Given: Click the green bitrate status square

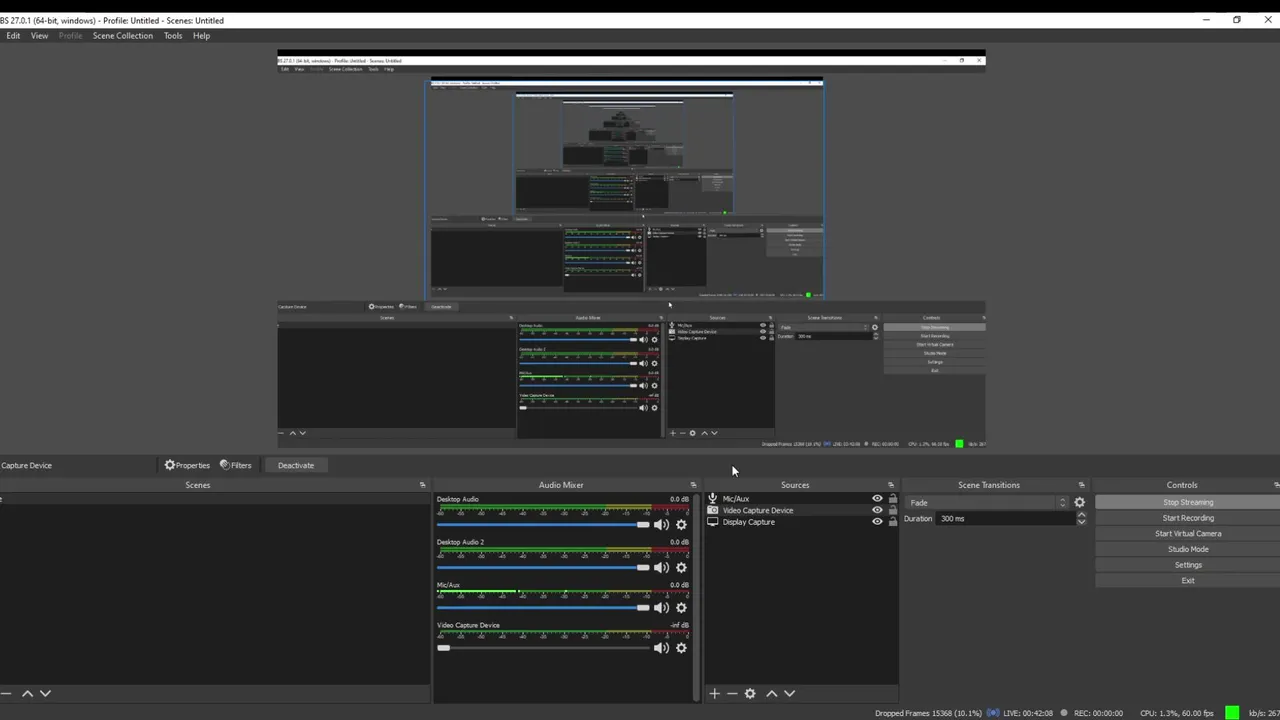Looking at the screenshot, I should point(1232,713).
